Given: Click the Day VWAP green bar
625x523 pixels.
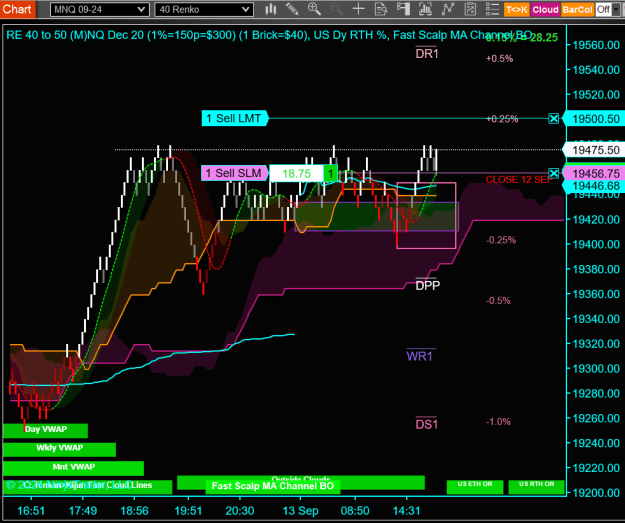Looking at the screenshot, I should pos(45,431).
